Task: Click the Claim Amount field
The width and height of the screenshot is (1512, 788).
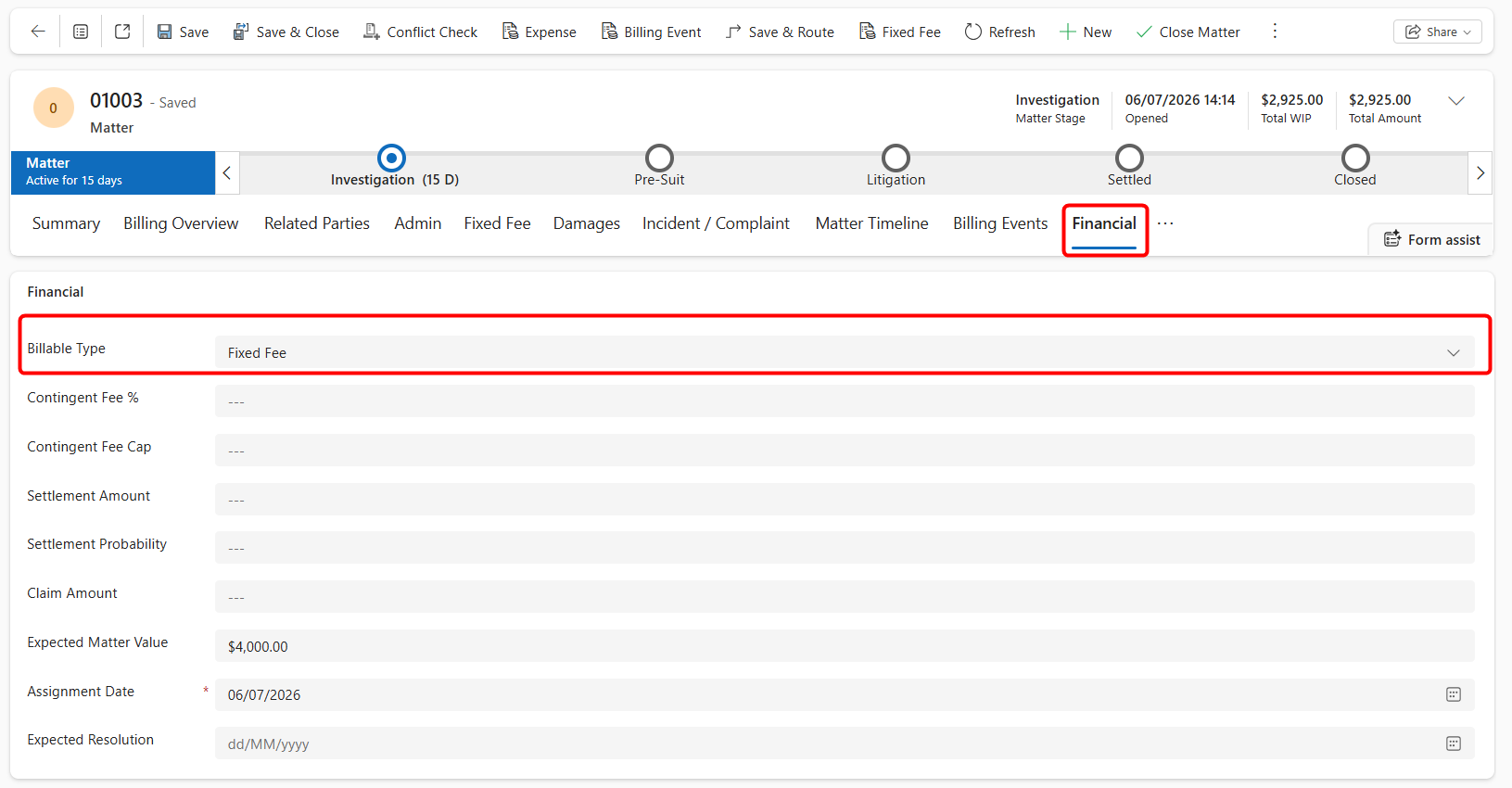Action: tap(845, 597)
